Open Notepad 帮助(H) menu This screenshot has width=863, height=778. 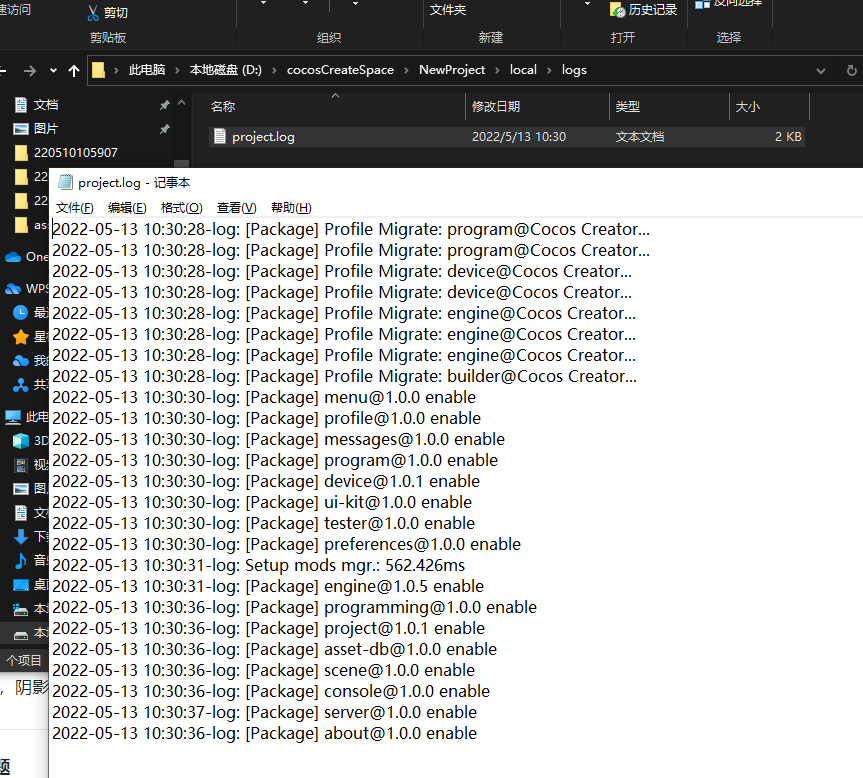291,207
